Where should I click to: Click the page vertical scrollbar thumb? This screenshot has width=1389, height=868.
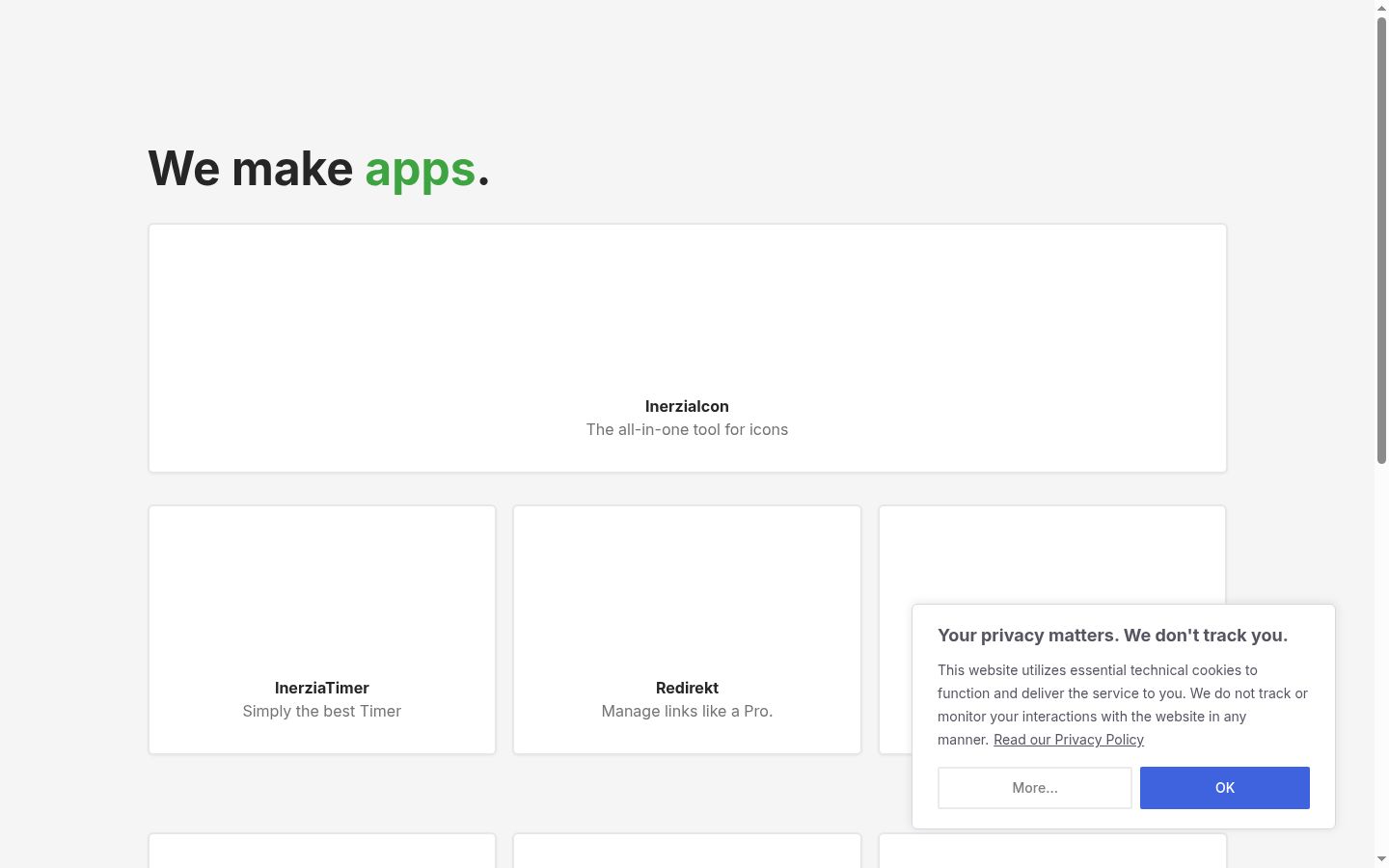click(1381, 241)
